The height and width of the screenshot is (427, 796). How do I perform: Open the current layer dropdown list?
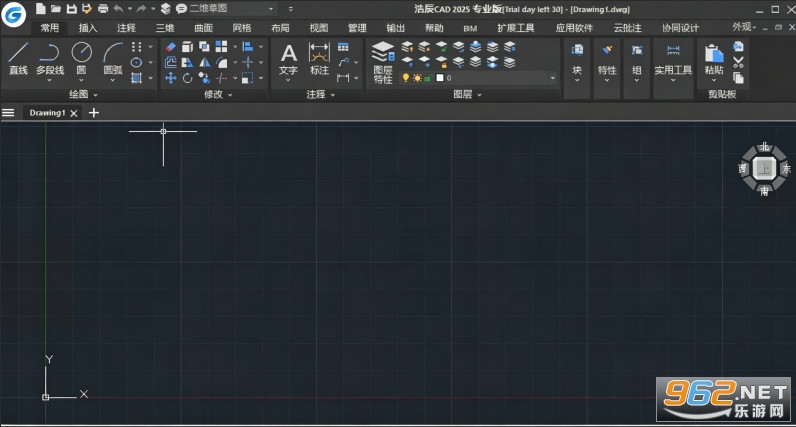[x=552, y=78]
